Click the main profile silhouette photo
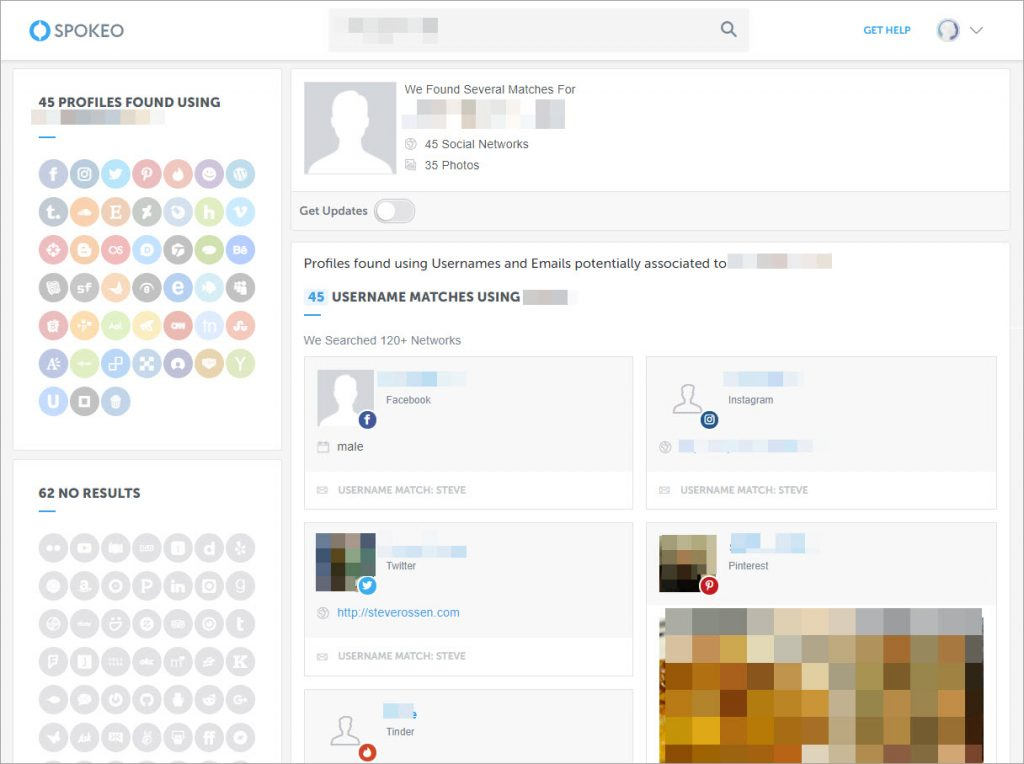The height and width of the screenshot is (764, 1024). [x=350, y=128]
